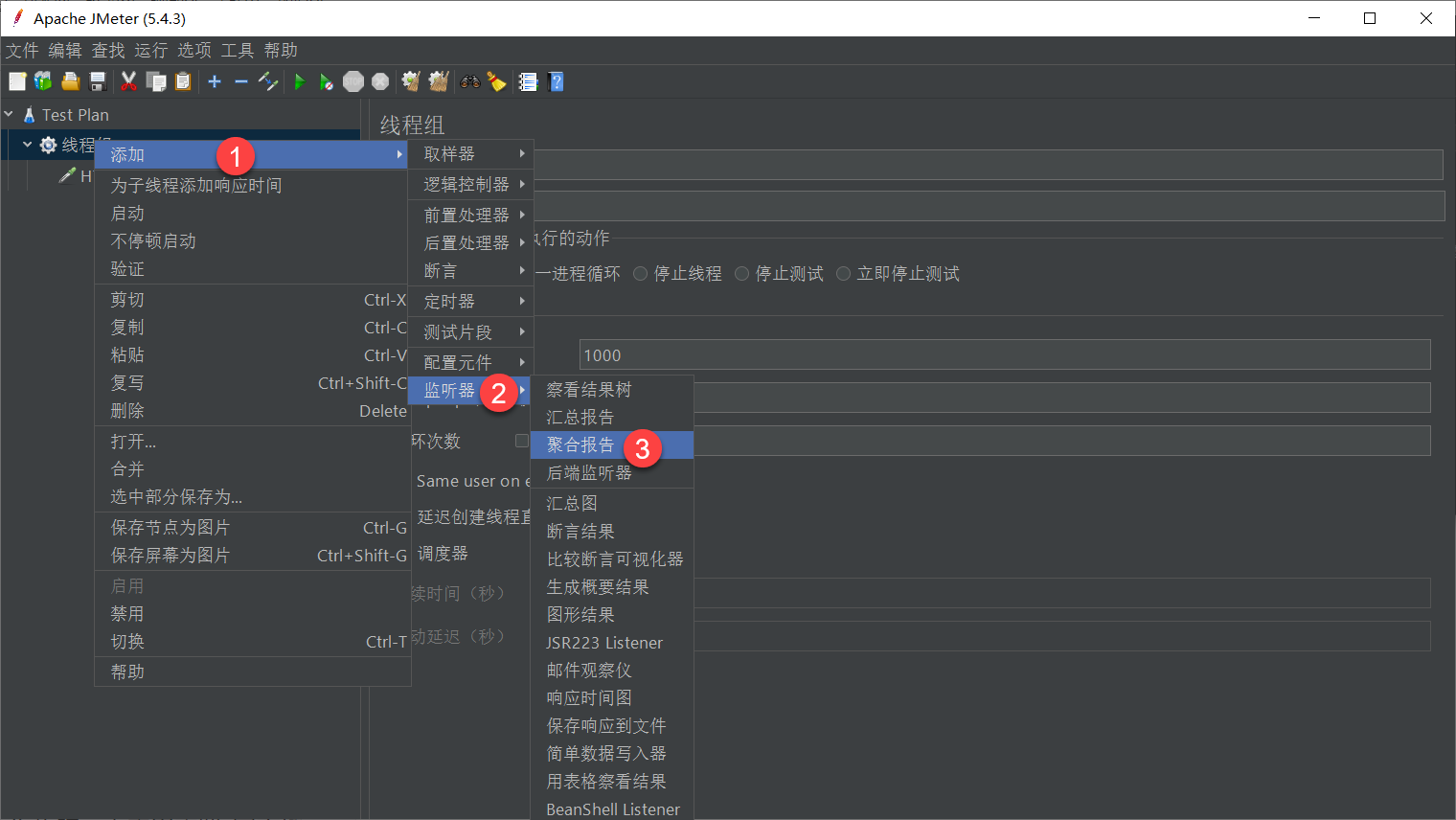Copy with the toolbar copy icon

click(156, 81)
